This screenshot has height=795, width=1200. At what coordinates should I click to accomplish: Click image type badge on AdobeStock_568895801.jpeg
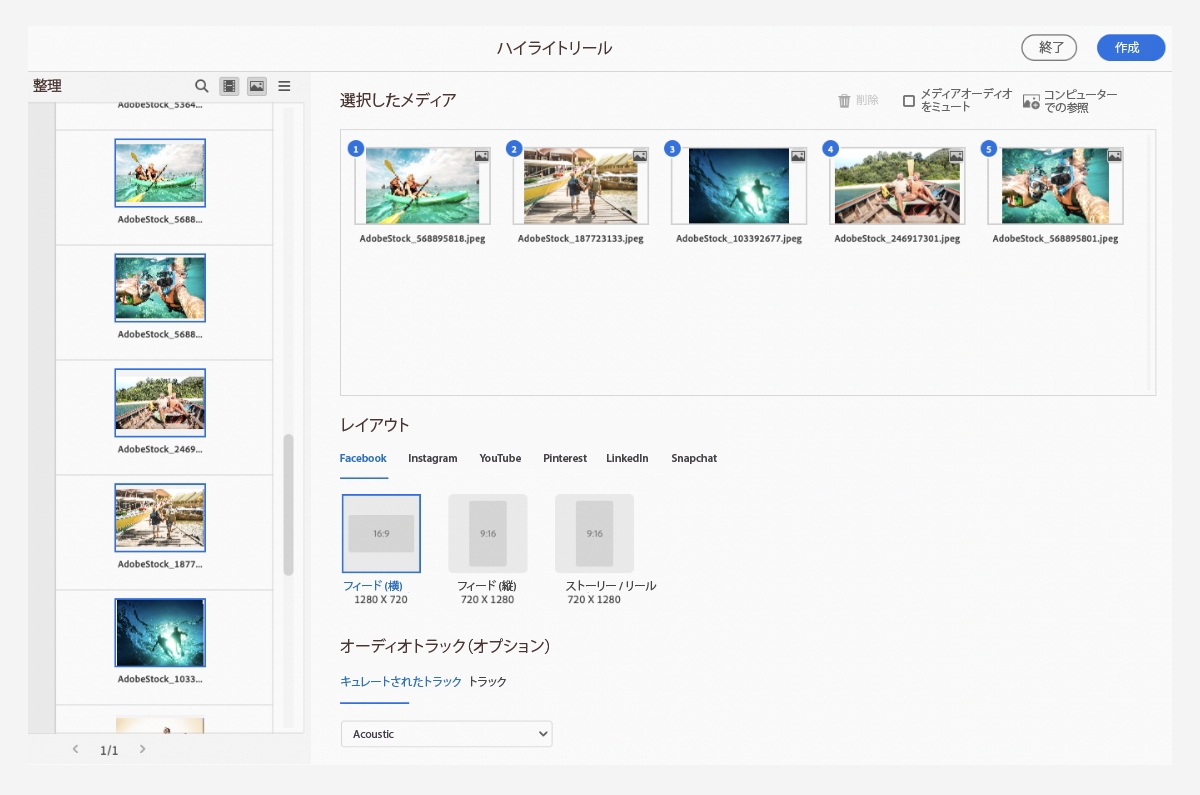point(1114,156)
